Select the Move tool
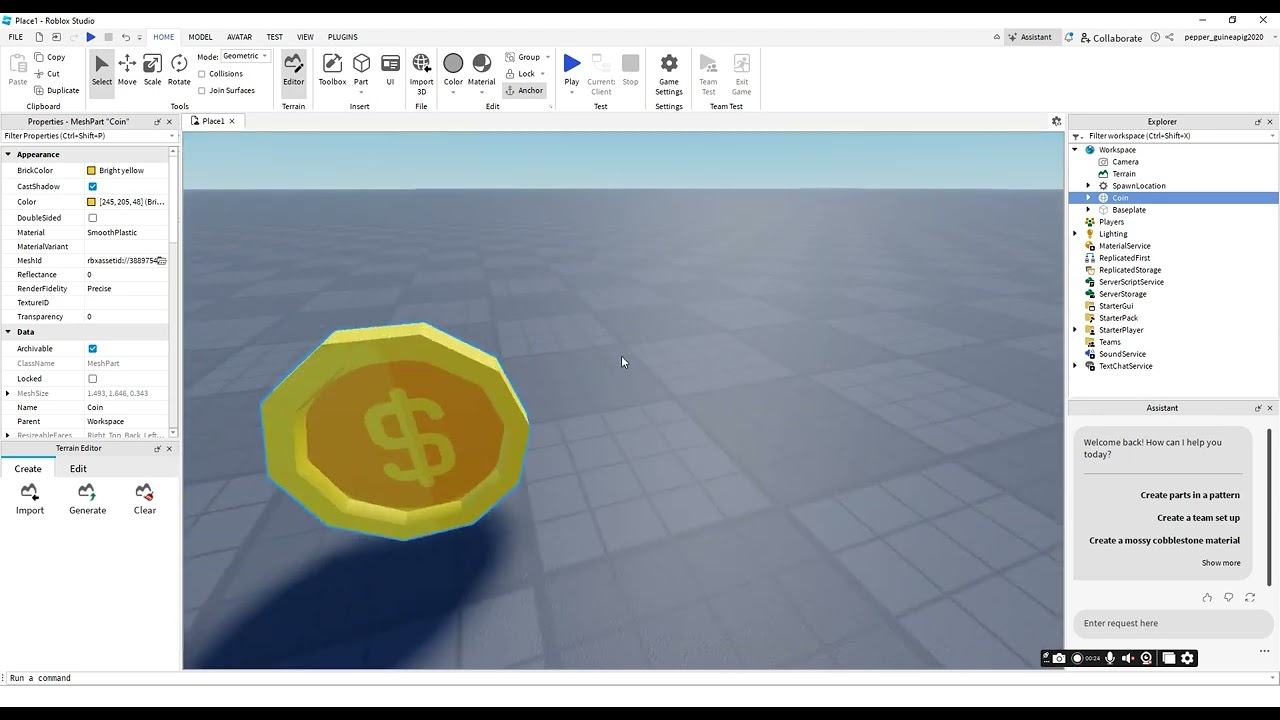The image size is (1280, 720). coord(127,70)
